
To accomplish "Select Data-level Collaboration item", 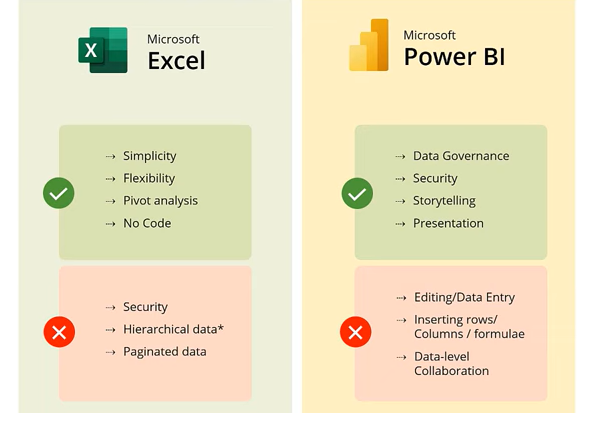I will pos(451,364).
